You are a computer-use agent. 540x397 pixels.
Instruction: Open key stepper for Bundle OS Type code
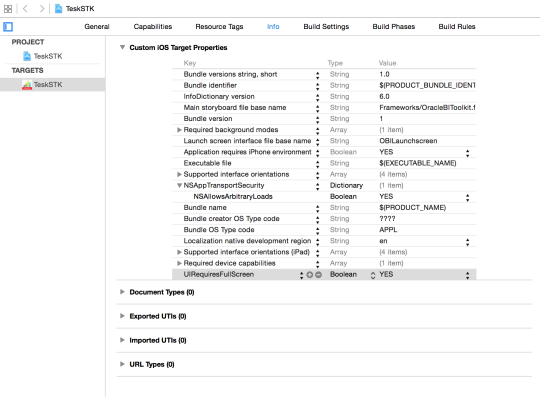tap(318, 231)
